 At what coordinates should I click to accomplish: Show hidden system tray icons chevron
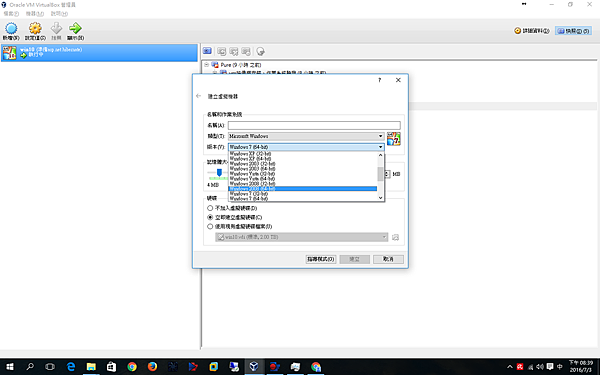coord(510,367)
